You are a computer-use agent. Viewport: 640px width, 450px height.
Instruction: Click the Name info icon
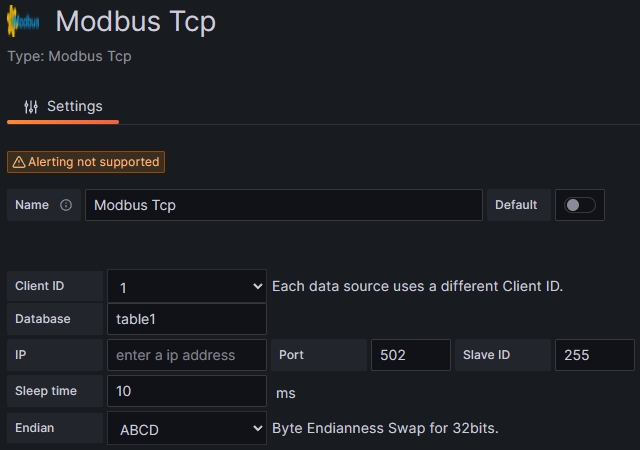(x=66, y=205)
